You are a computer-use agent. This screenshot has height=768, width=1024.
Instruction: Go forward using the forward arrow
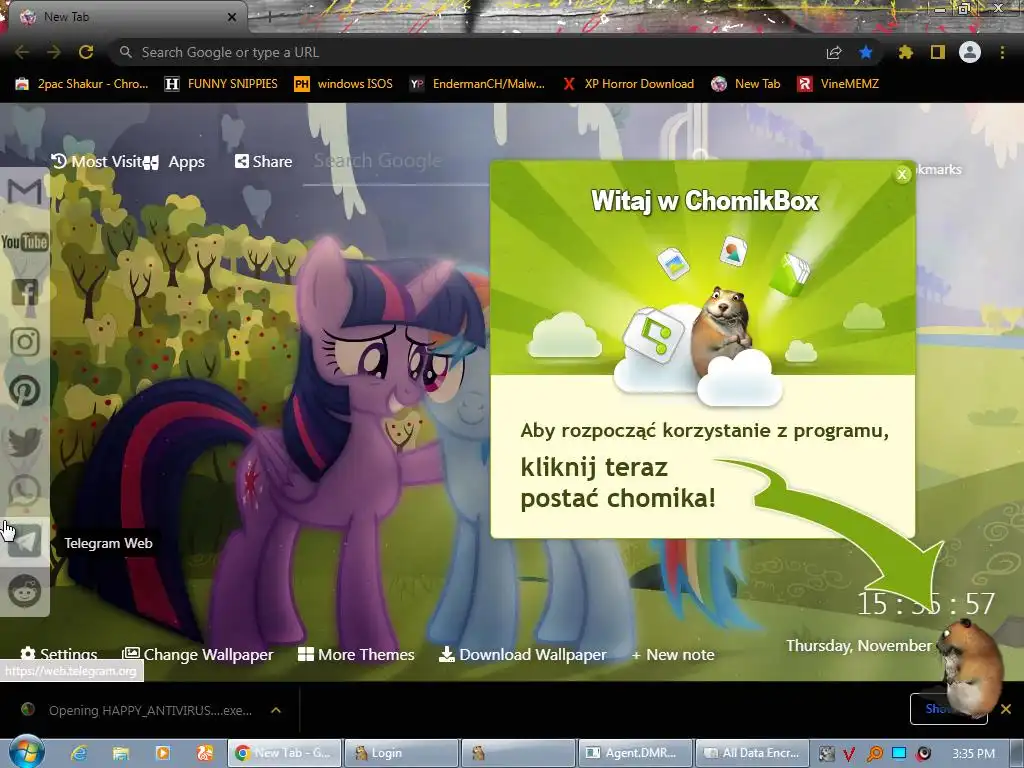point(54,52)
